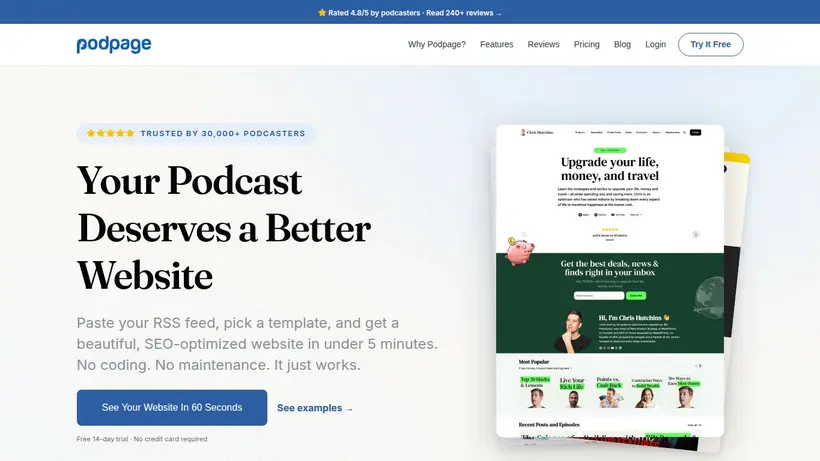The width and height of the screenshot is (820, 461).
Task: Click the 'Paste your RSS feed' paragraph
Action: (257, 344)
